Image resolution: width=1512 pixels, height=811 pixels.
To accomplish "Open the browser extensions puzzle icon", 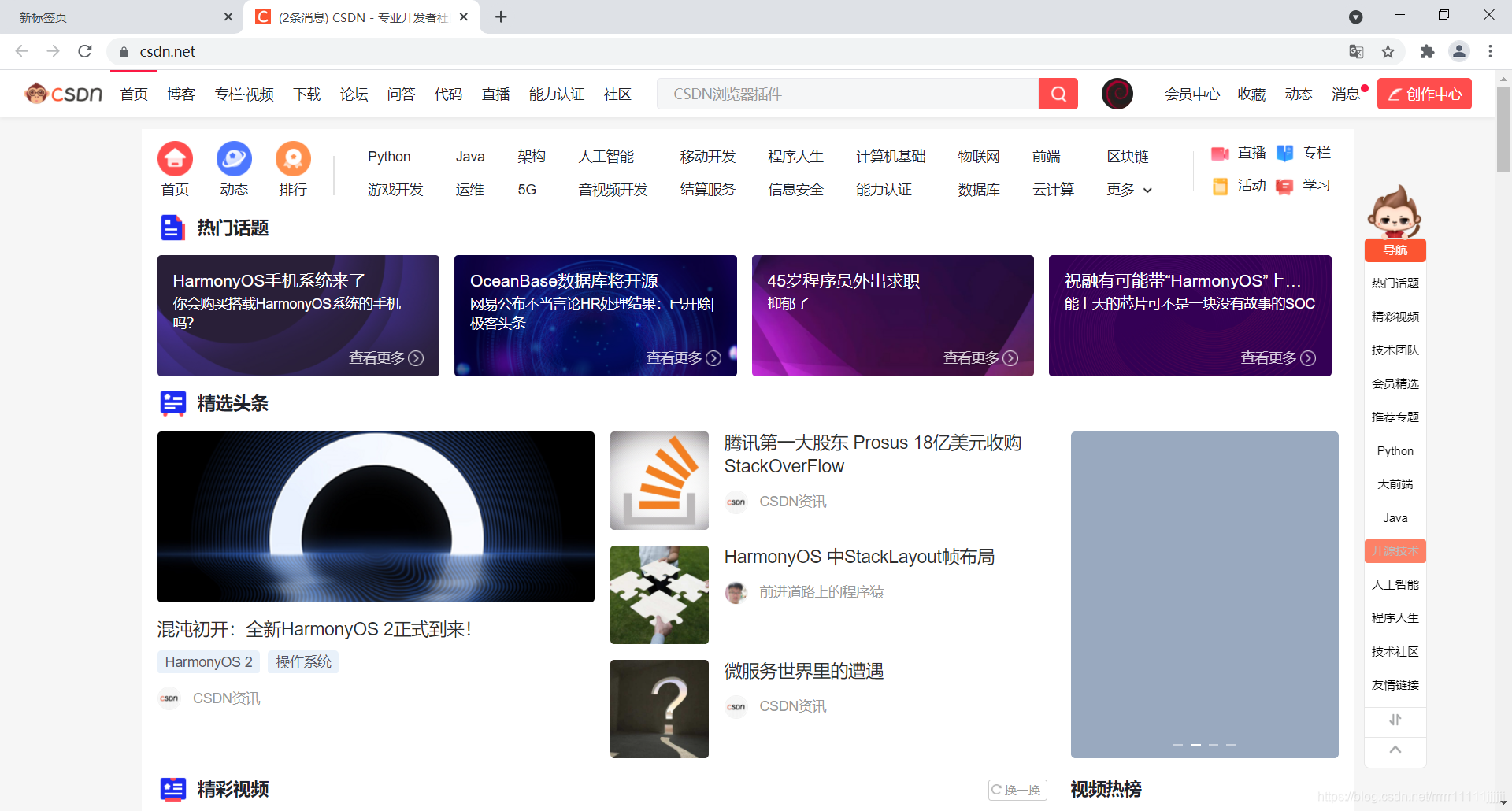I will point(1427,51).
